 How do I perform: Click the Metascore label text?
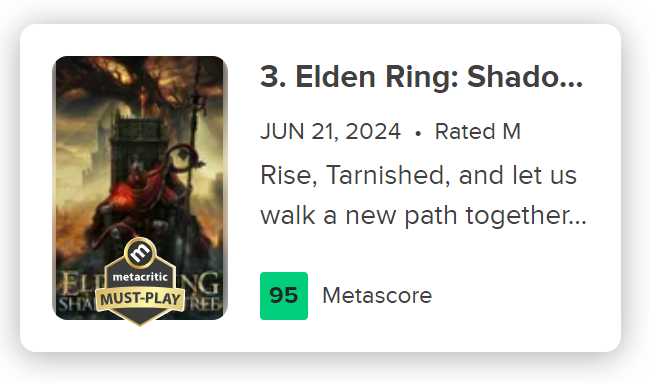pos(377,296)
